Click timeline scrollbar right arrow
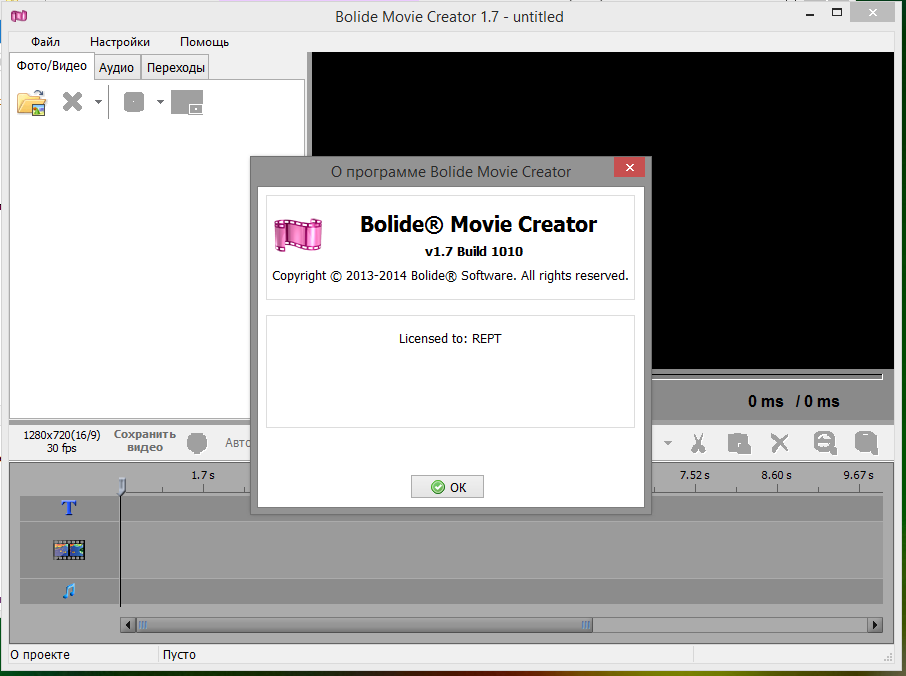The width and height of the screenshot is (906, 676). pos(875,625)
